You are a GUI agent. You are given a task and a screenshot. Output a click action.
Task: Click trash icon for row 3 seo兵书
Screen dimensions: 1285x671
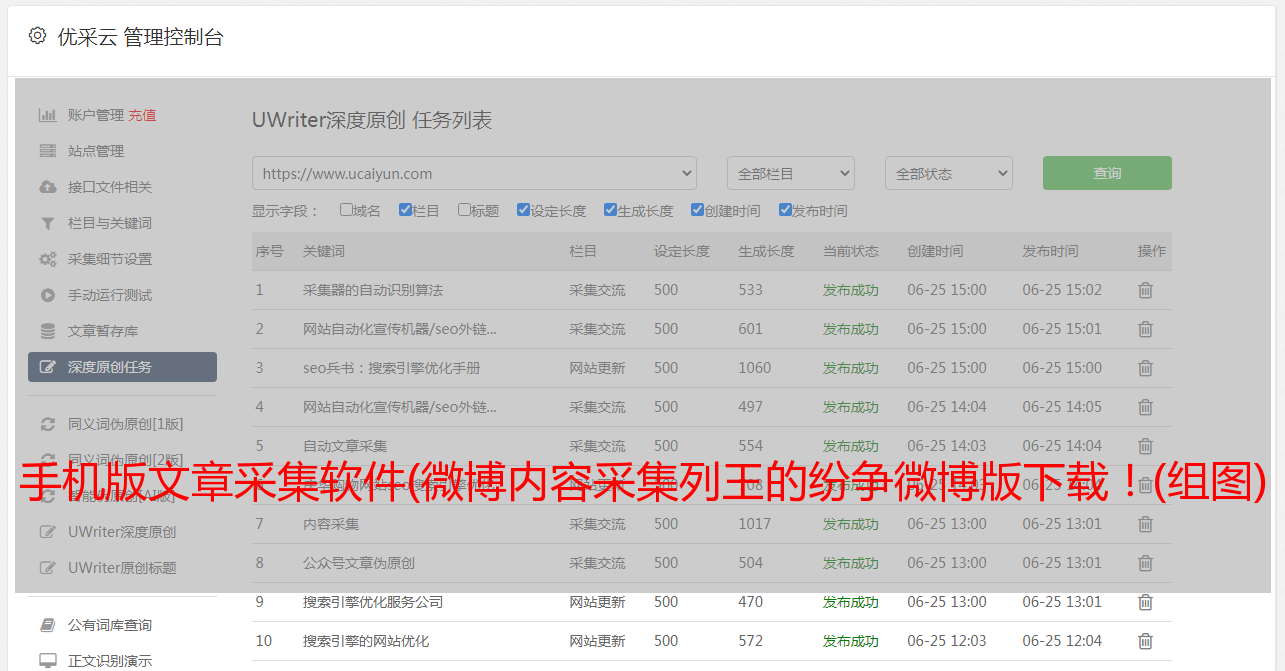tap(1145, 368)
